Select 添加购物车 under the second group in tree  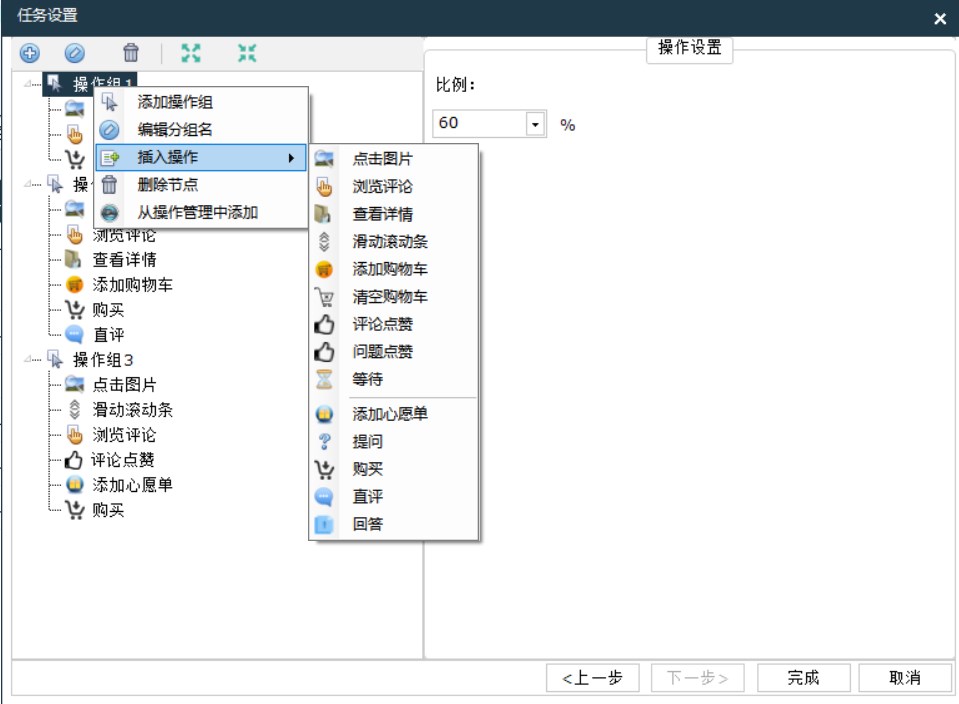[x=132, y=284]
